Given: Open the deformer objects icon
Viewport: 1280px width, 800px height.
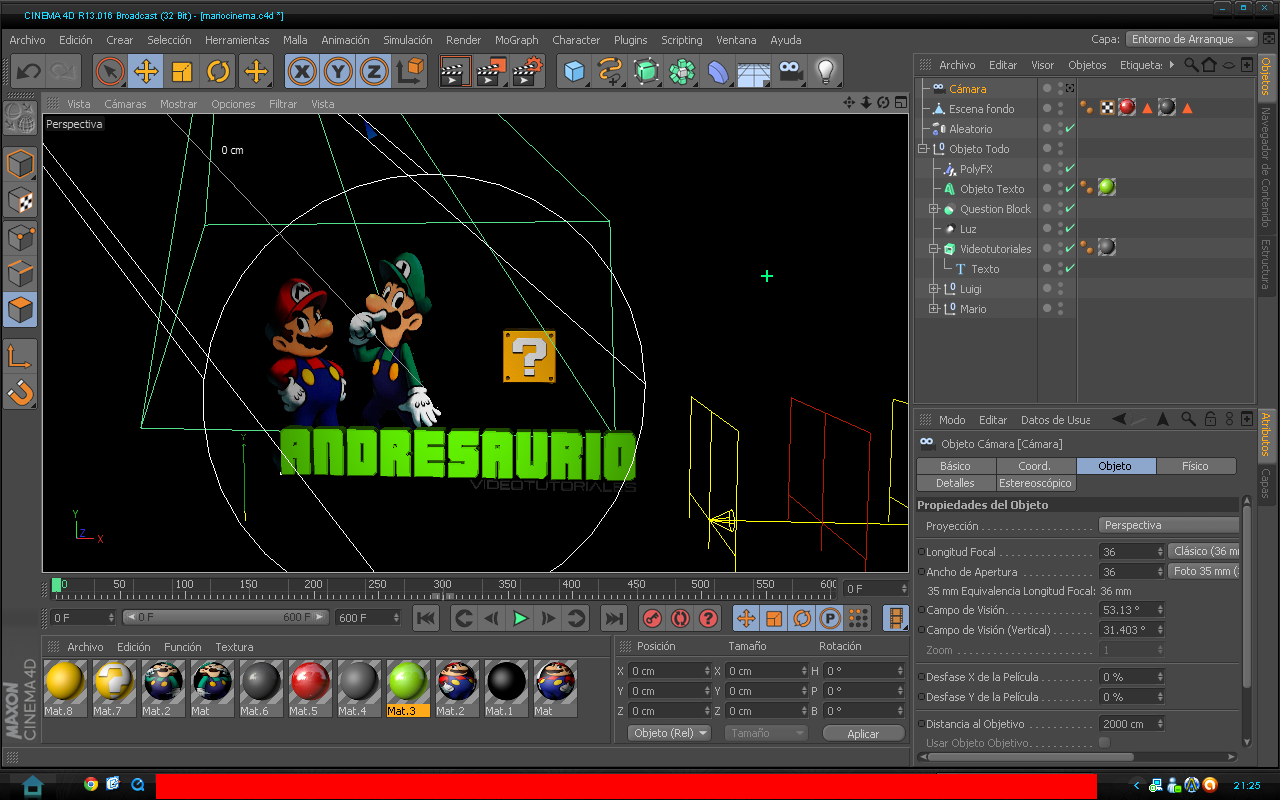Looking at the screenshot, I should pyautogui.click(x=718, y=71).
